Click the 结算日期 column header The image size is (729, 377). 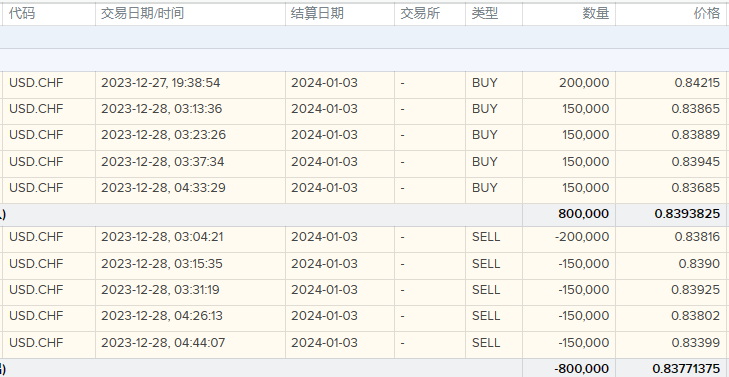tap(318, 13)
